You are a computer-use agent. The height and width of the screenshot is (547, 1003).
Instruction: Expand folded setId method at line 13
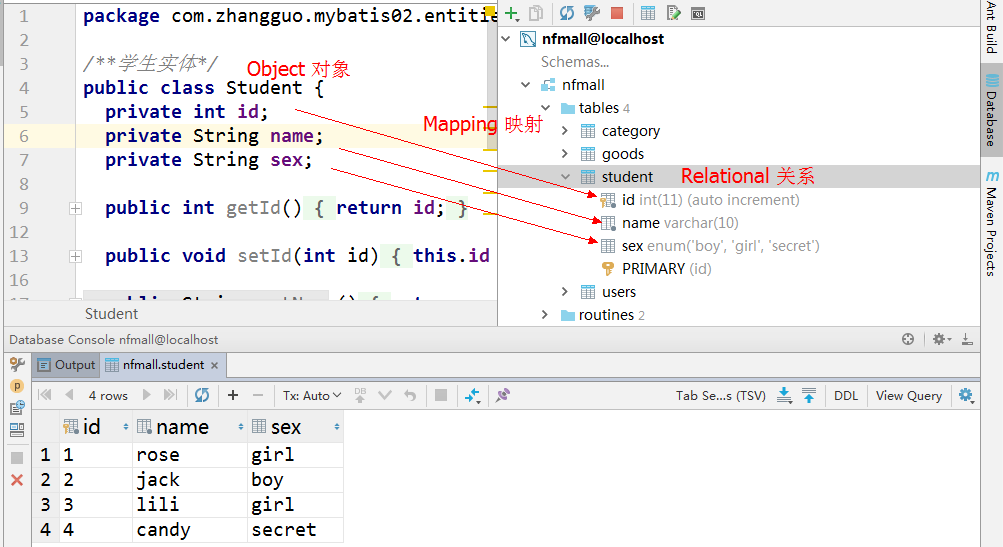tap(75, 256)
